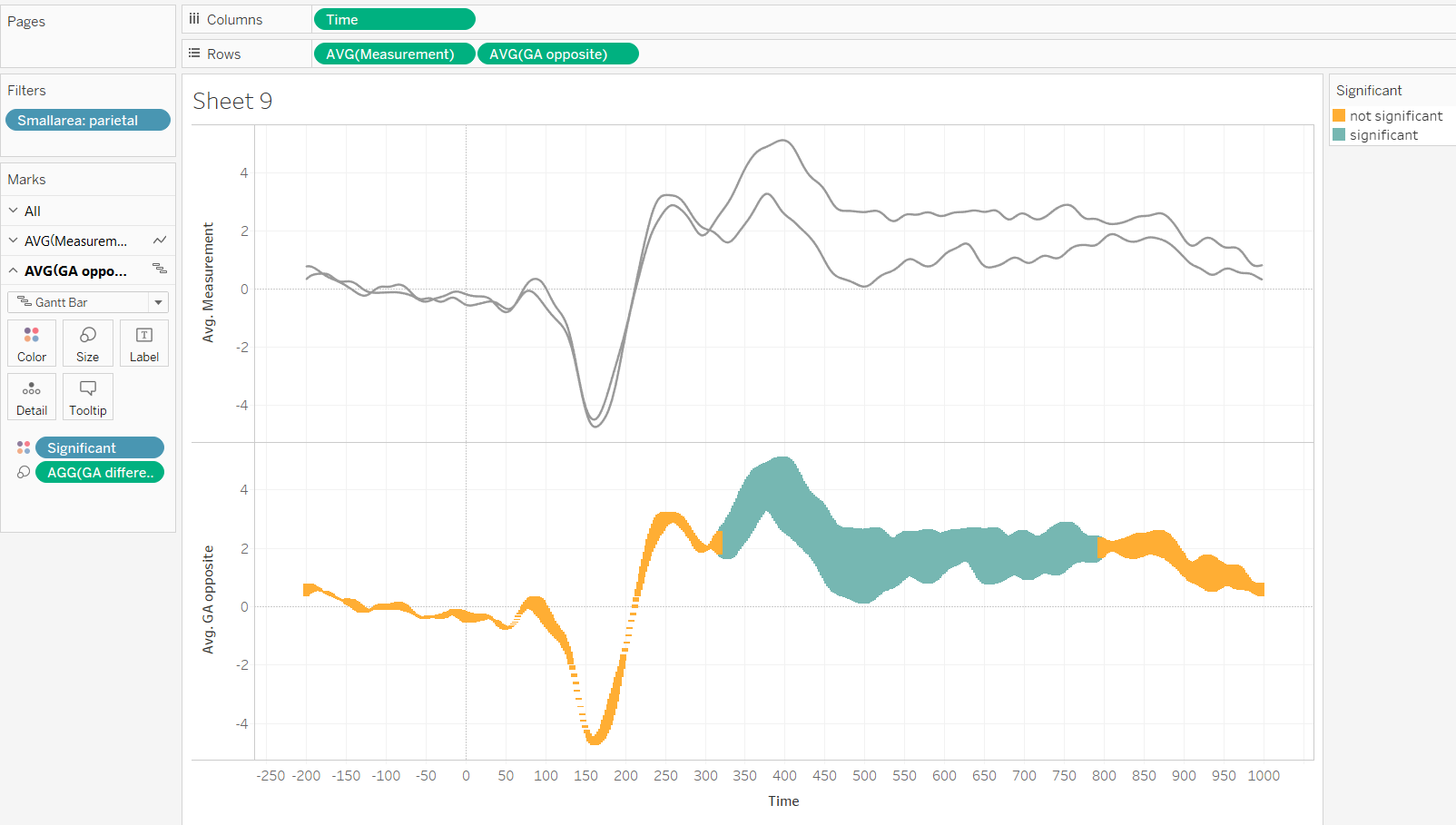Select the Time pill on Columns

[394, 19]
